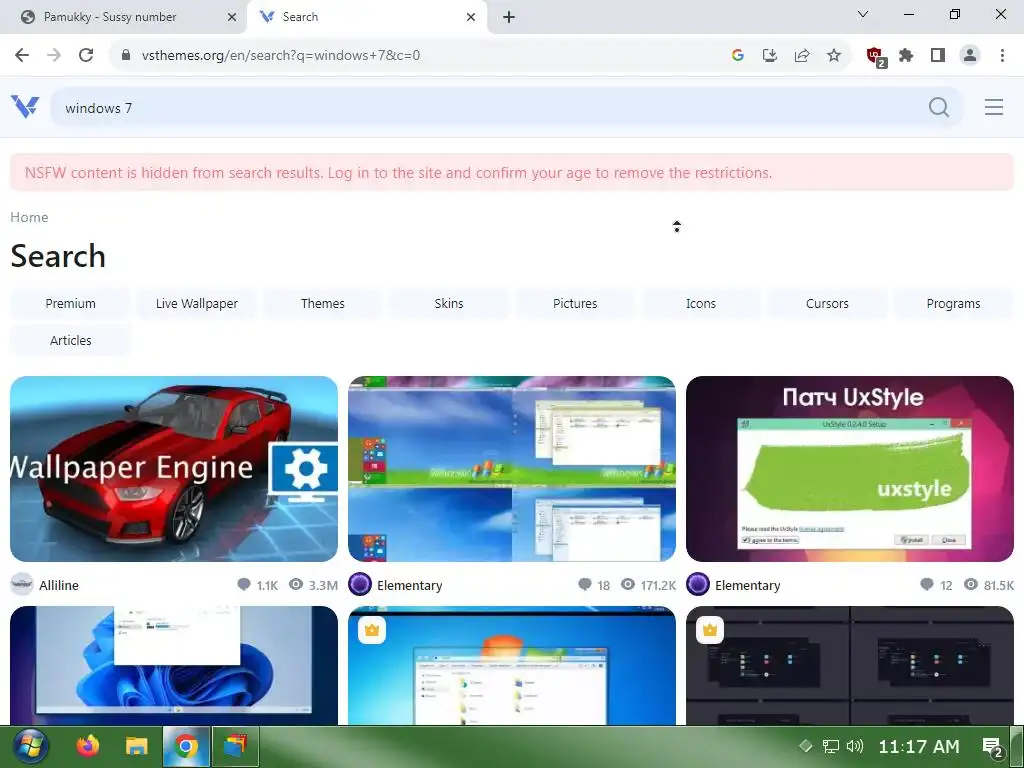Filter results by Programs
Screen dimensions: 1024x768
click(953, 303)
